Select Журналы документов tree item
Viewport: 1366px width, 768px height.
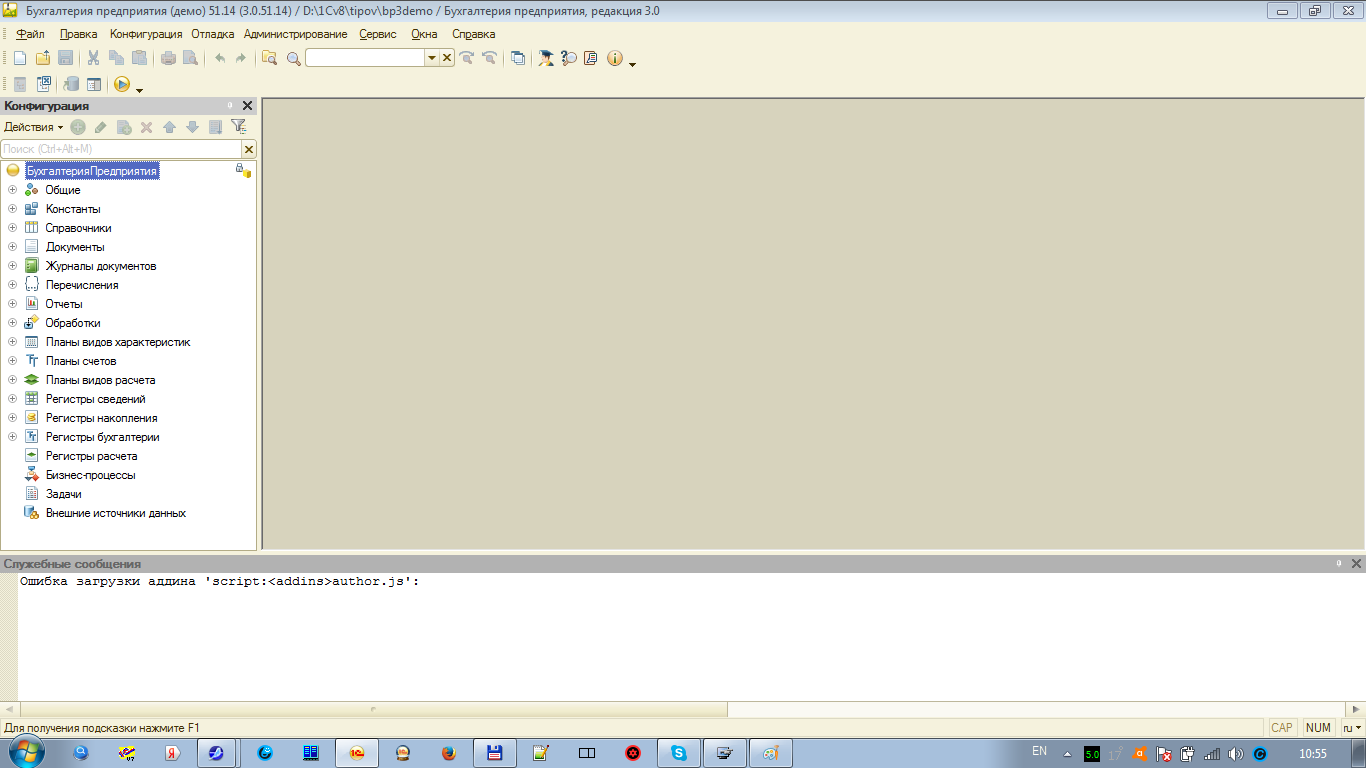(101, 266)
